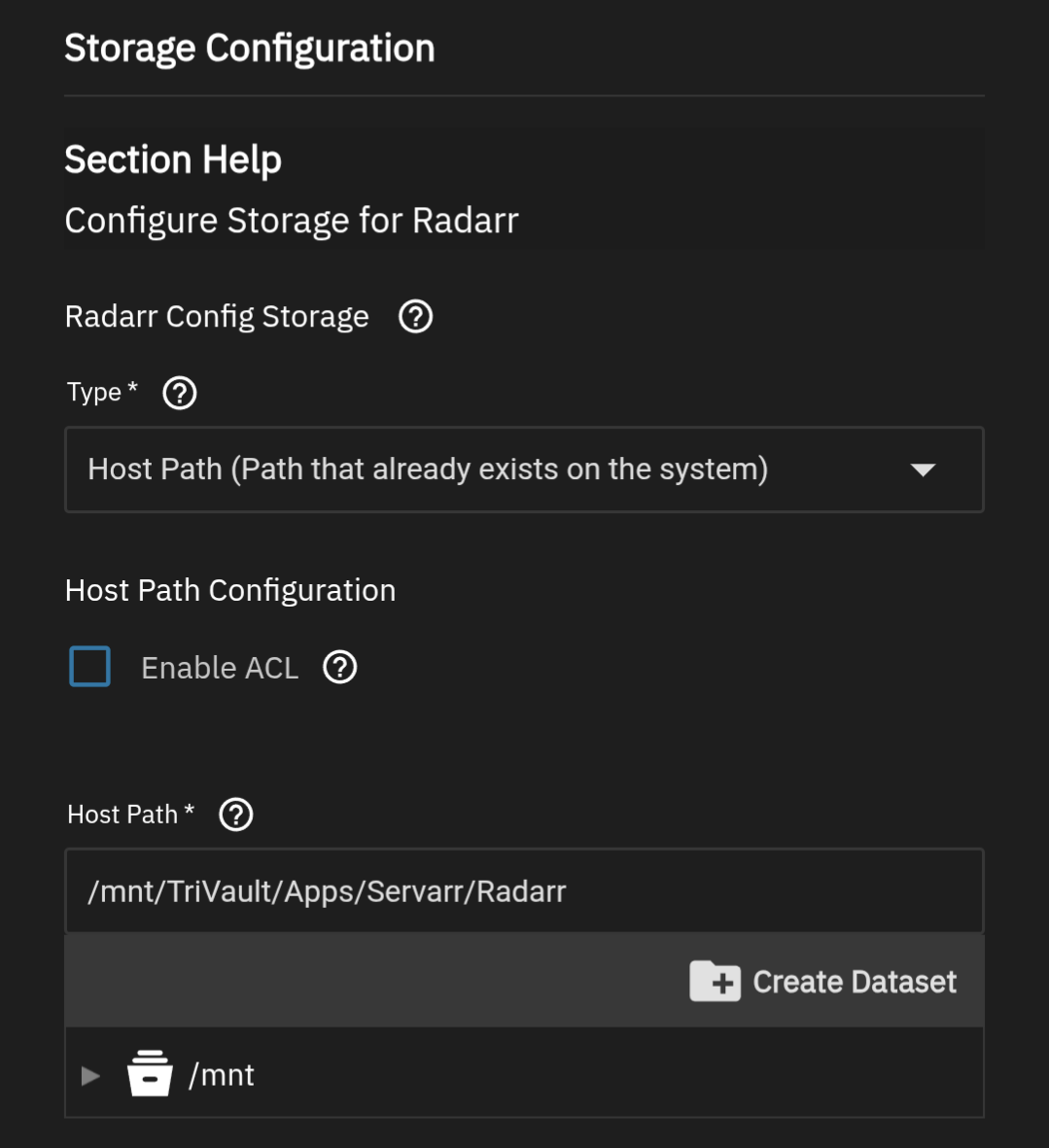Click the Storage Configuration heading
Screen dimensions: 1049x1148
250,49
